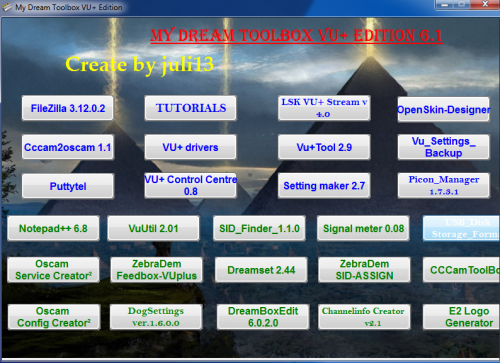Launch Oscam Service Creator

point(53,270)
